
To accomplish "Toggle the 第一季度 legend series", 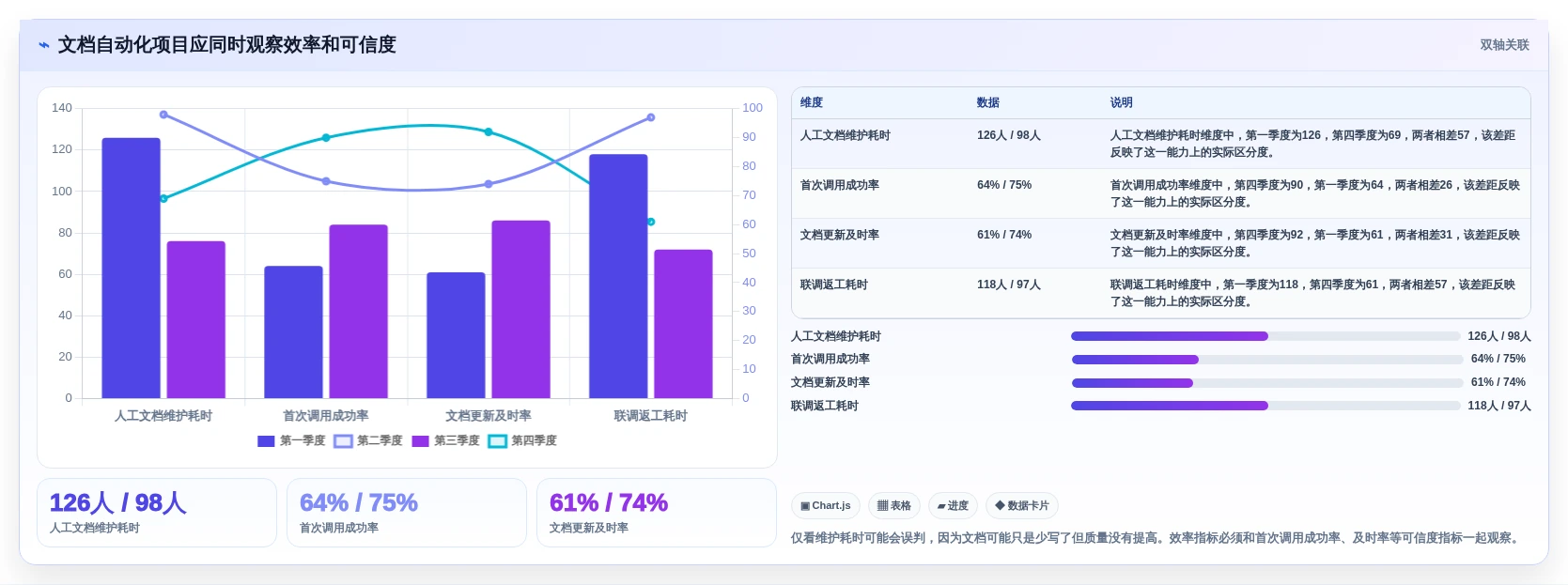I will [x=291, y=440].
